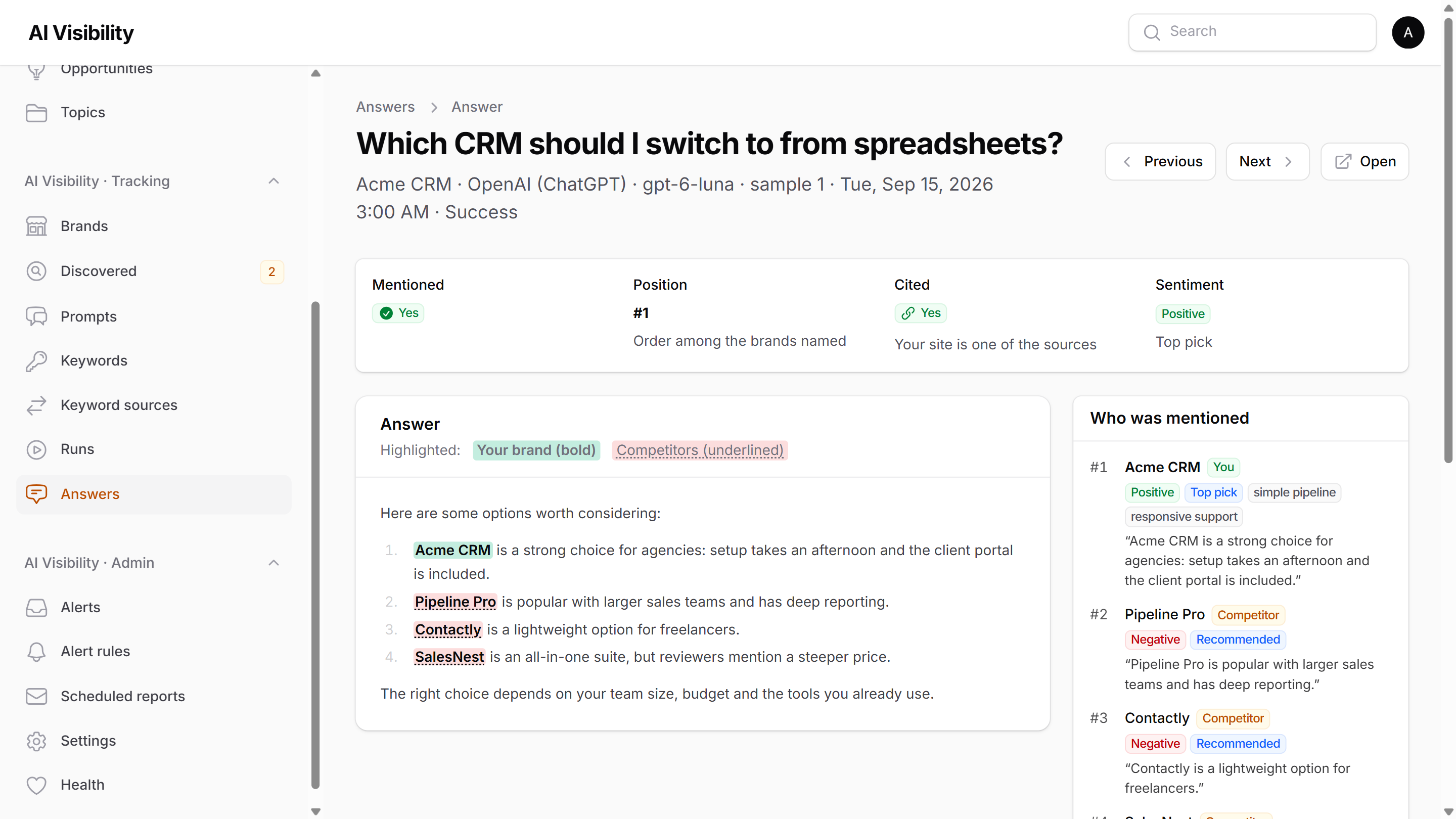Click the search magnifier icon
The width and height of the screenshot is (1456, 819).
[1151, 32]
